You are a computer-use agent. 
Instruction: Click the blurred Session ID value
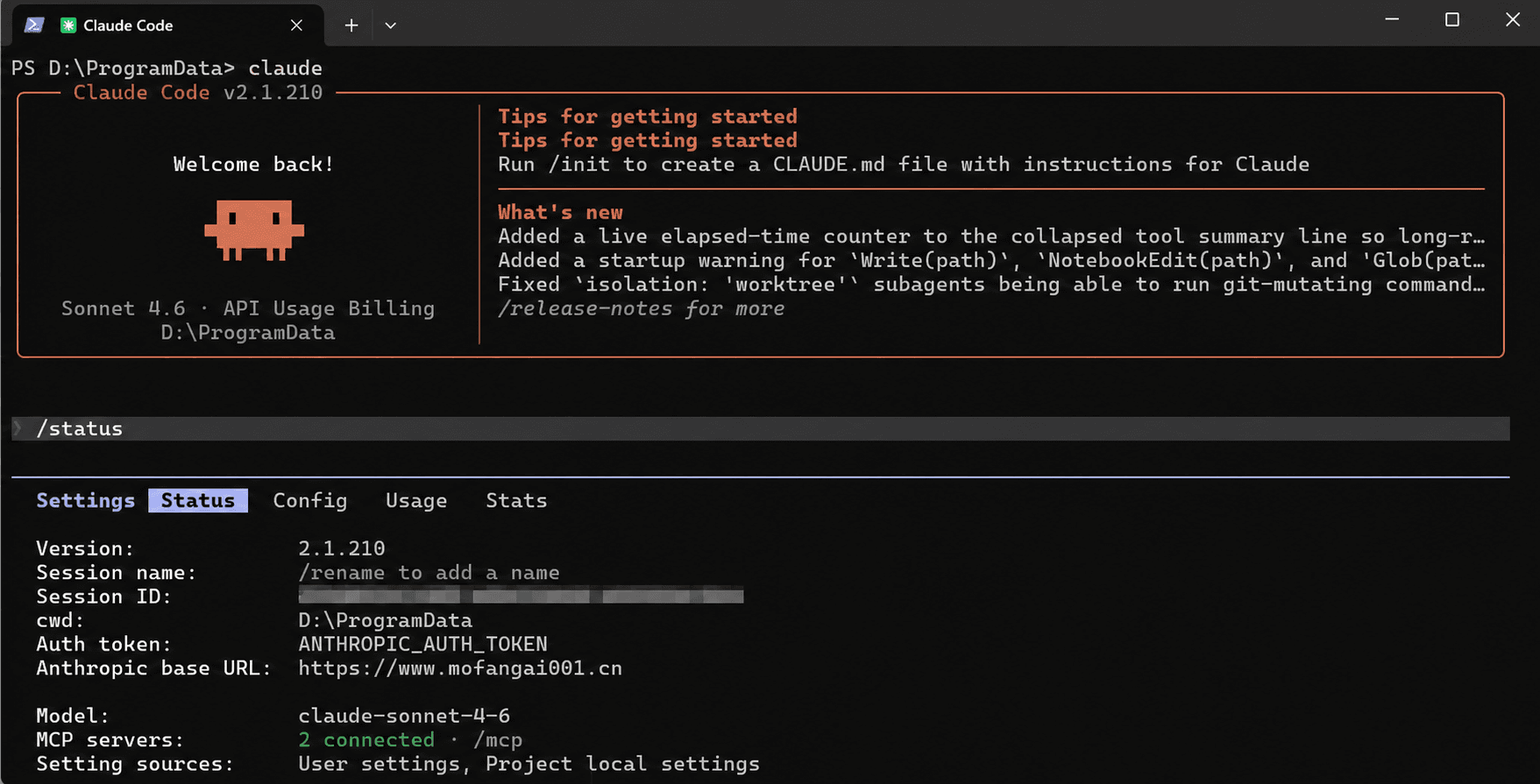tap(521, 596)
